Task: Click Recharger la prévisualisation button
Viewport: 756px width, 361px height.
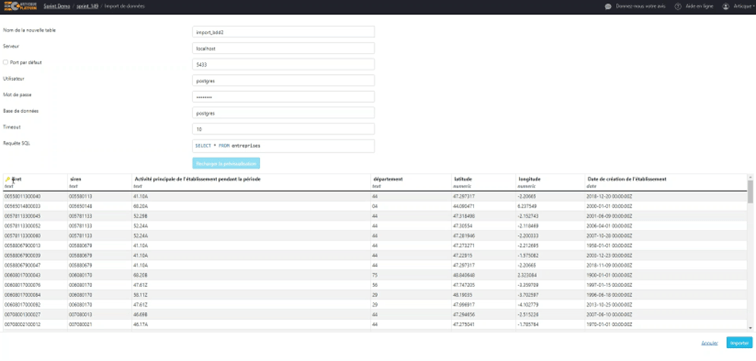Action: coord(226,163)
